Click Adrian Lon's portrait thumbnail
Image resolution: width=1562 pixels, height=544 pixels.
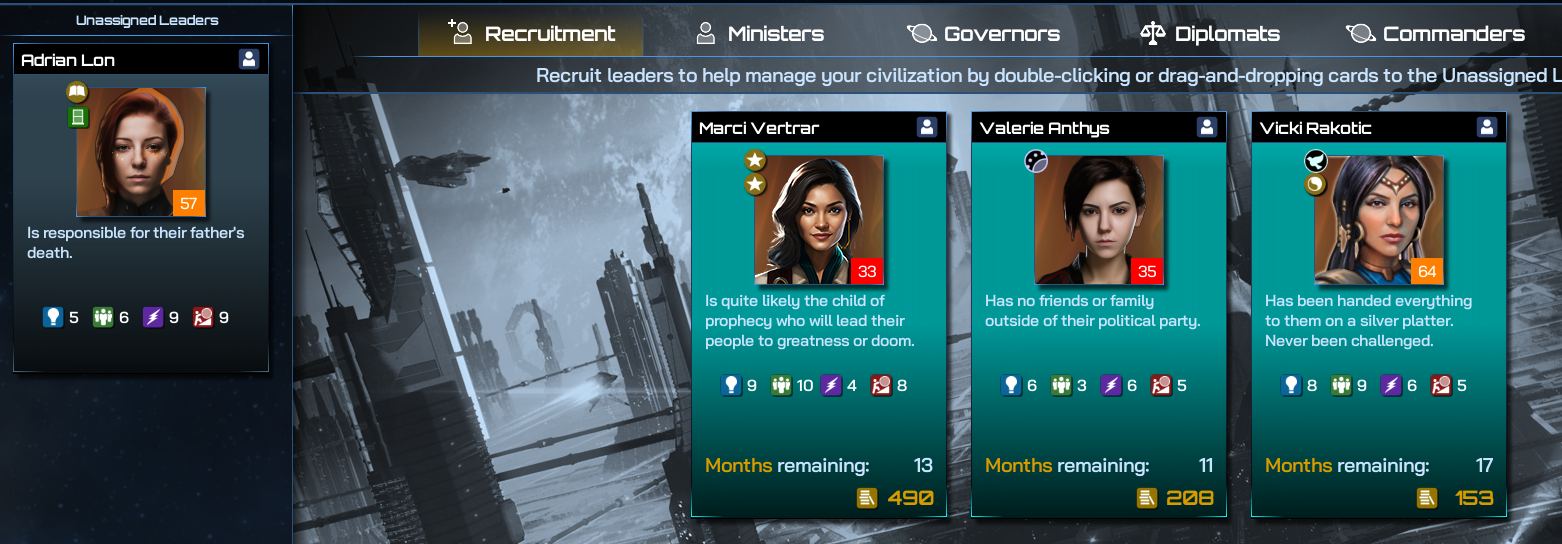141,152
